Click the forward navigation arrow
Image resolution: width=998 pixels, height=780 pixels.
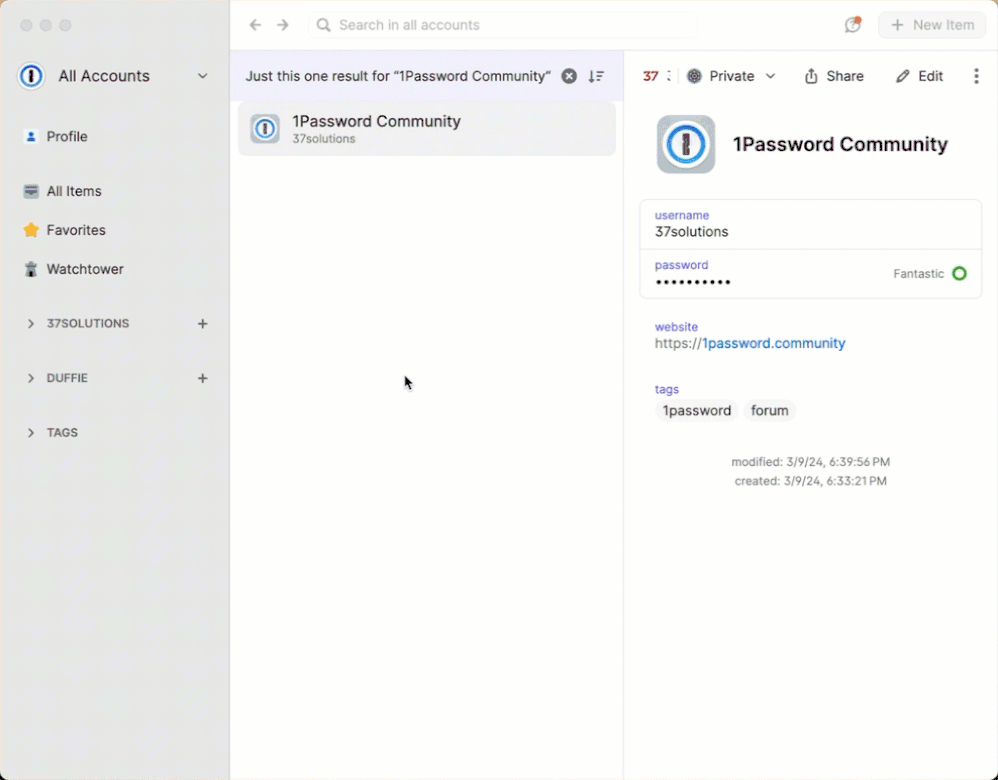[x=283, y=25]
